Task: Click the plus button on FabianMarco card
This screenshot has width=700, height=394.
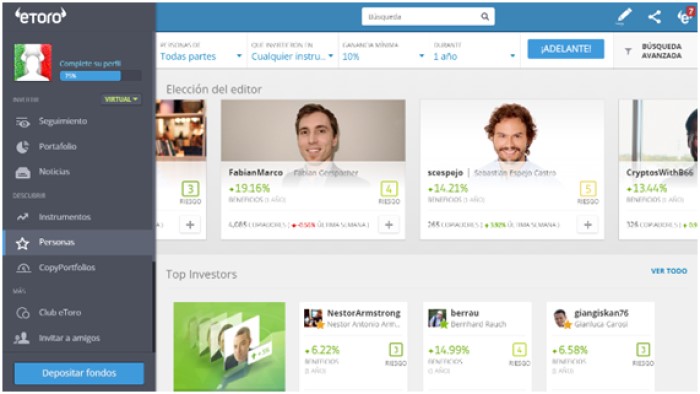Action: coord(389,224)
